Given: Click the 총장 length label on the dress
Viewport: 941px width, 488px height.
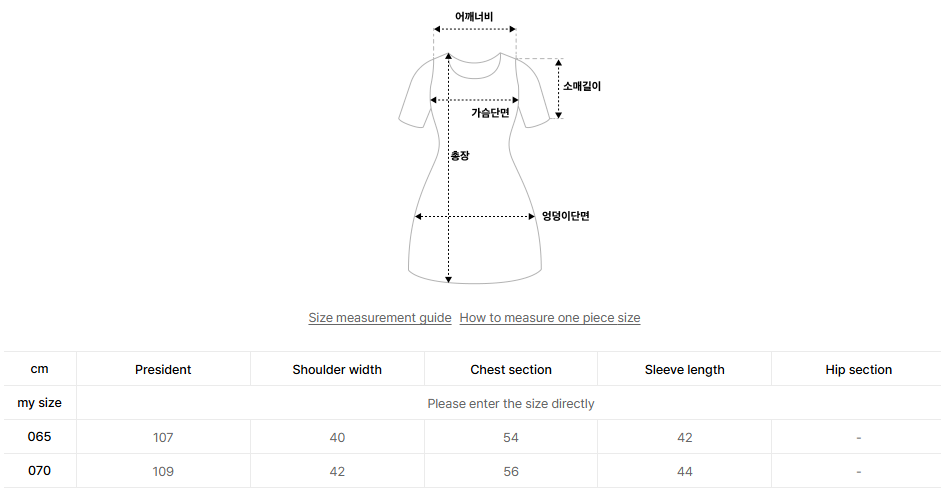Looking at the screenshot, I should click(460, 155).
